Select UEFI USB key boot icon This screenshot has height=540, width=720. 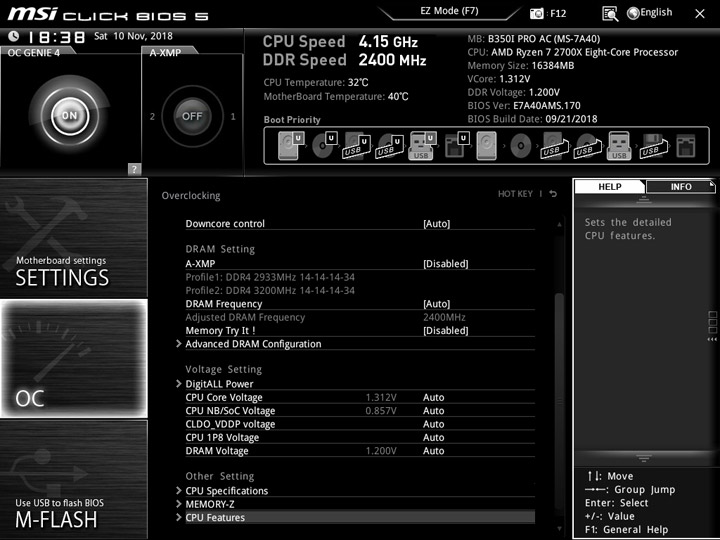pyautogui.click(x=422, y=146)
